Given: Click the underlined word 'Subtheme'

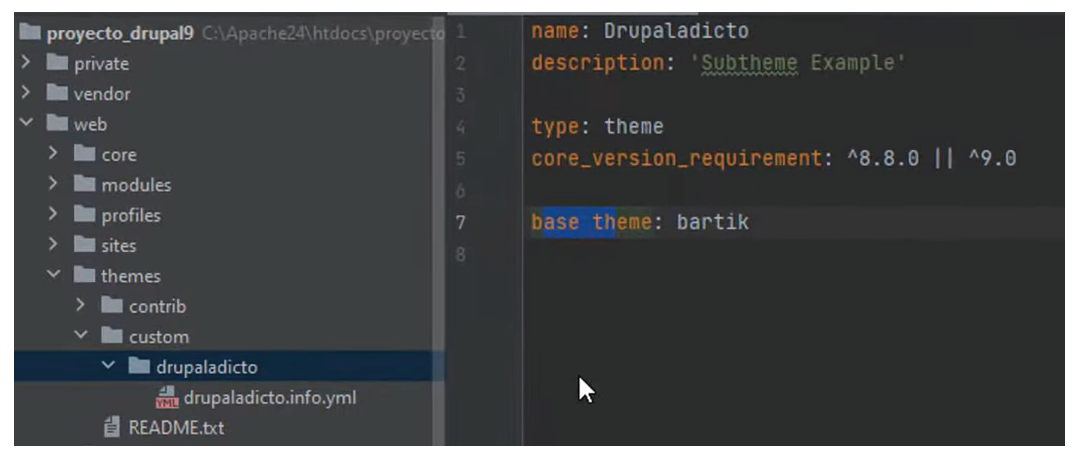Looking at the screenshot, I should point(749,63).
